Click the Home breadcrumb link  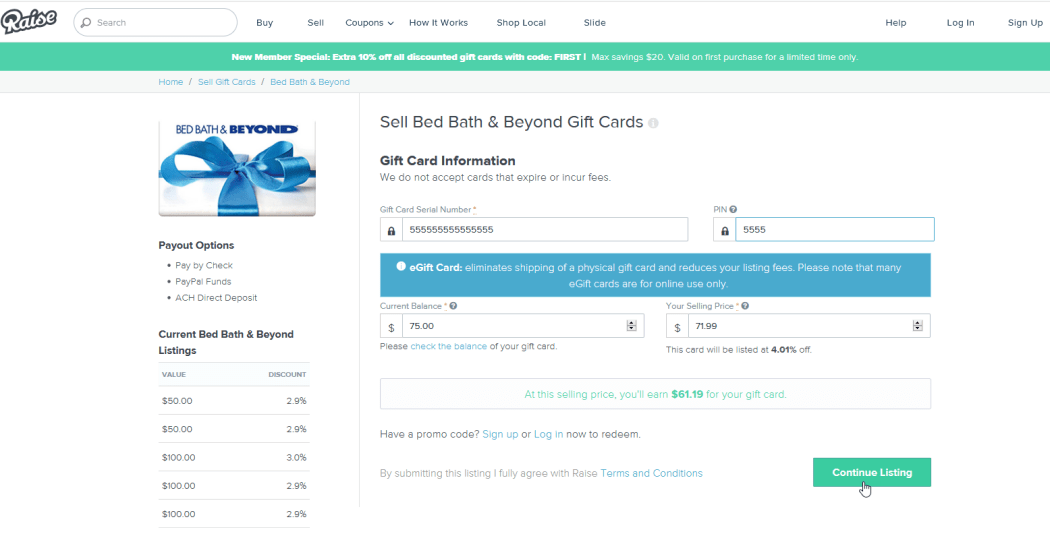coord(171,82)
